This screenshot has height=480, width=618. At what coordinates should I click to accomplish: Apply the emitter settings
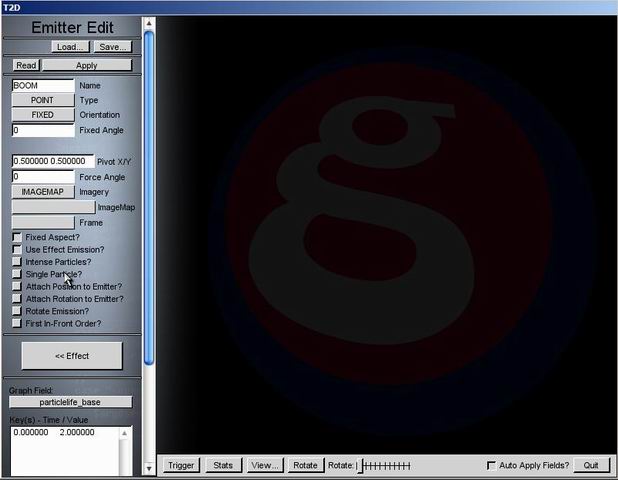87,65
